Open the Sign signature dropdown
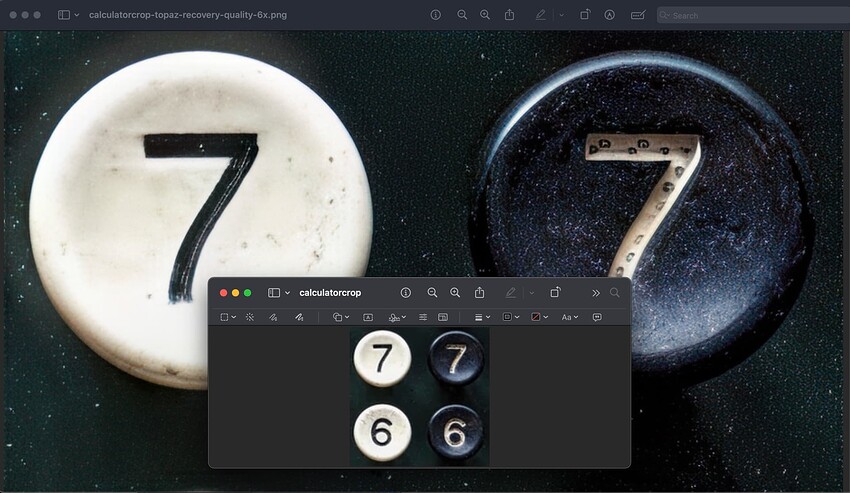850x493 pixels. coord(397,317)
